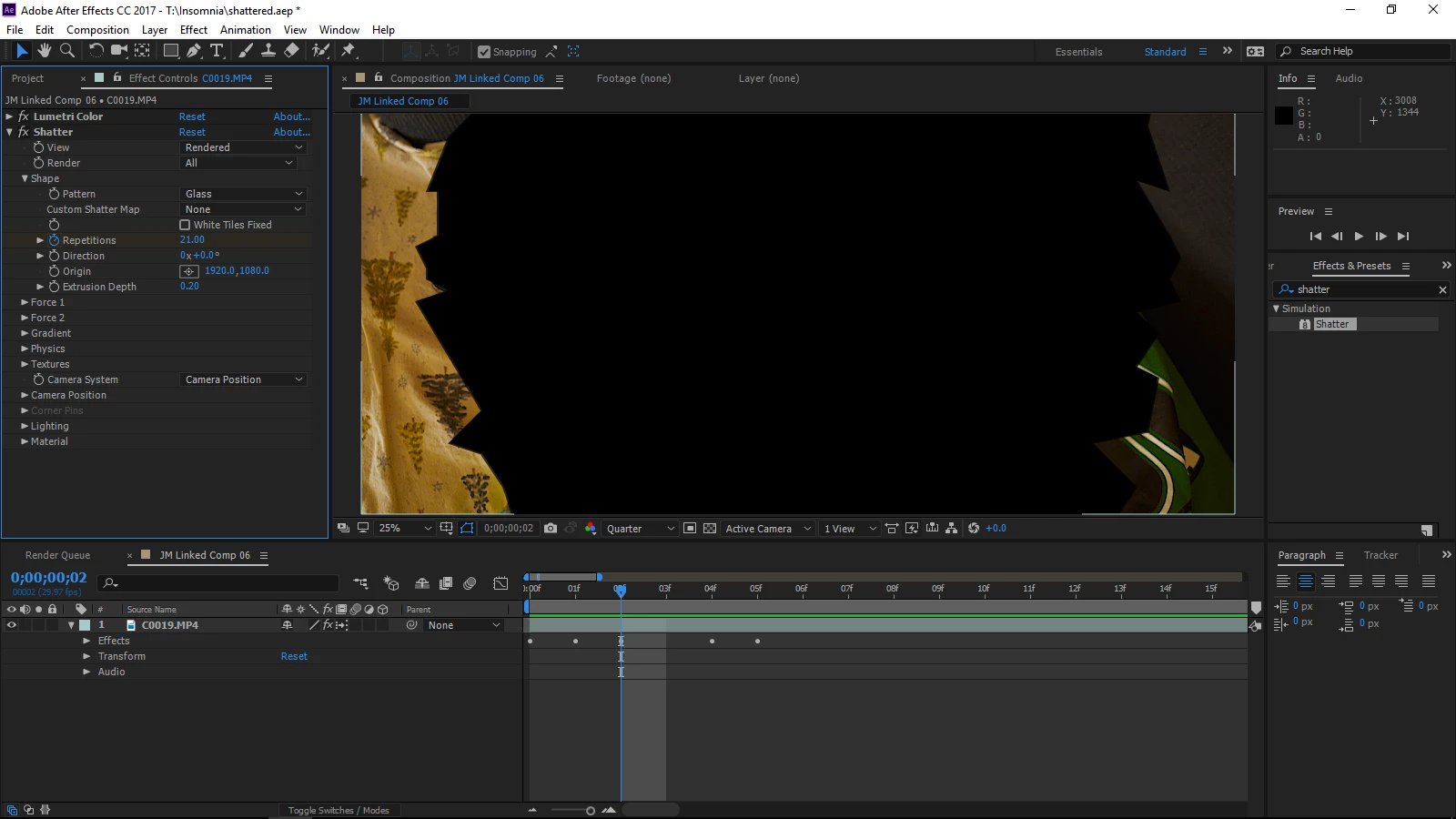
Task: Switch to the Render Queue tab
Action: tap(57, 555)
